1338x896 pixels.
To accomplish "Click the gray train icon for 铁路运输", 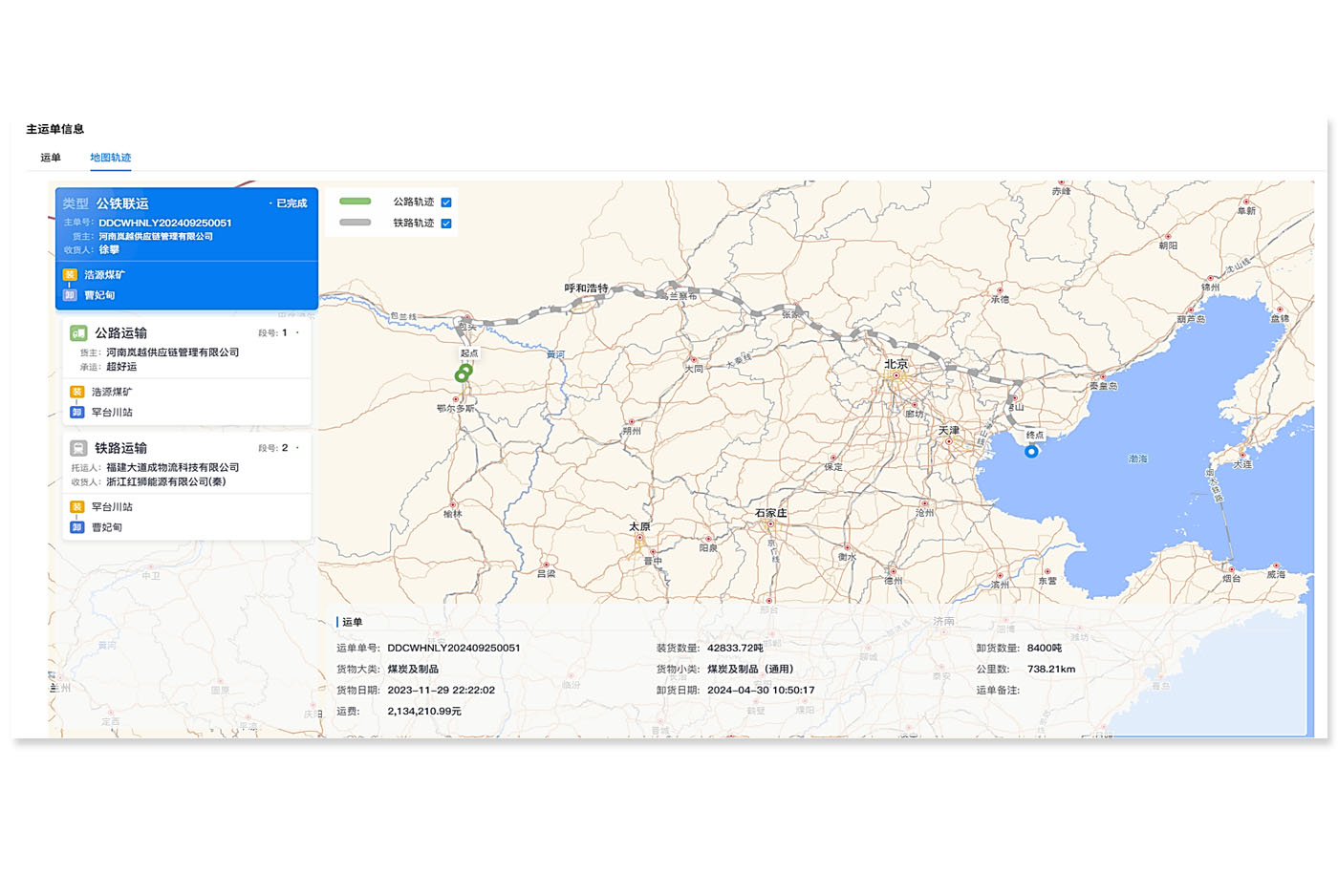I will coord(78,448).
